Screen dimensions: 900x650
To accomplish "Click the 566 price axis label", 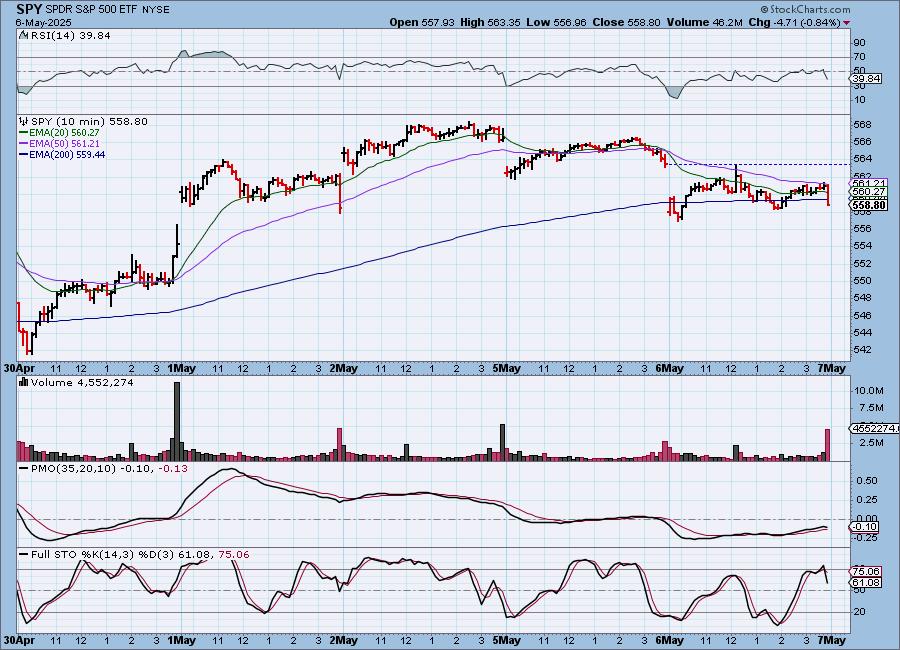I will tap(862, 141).
